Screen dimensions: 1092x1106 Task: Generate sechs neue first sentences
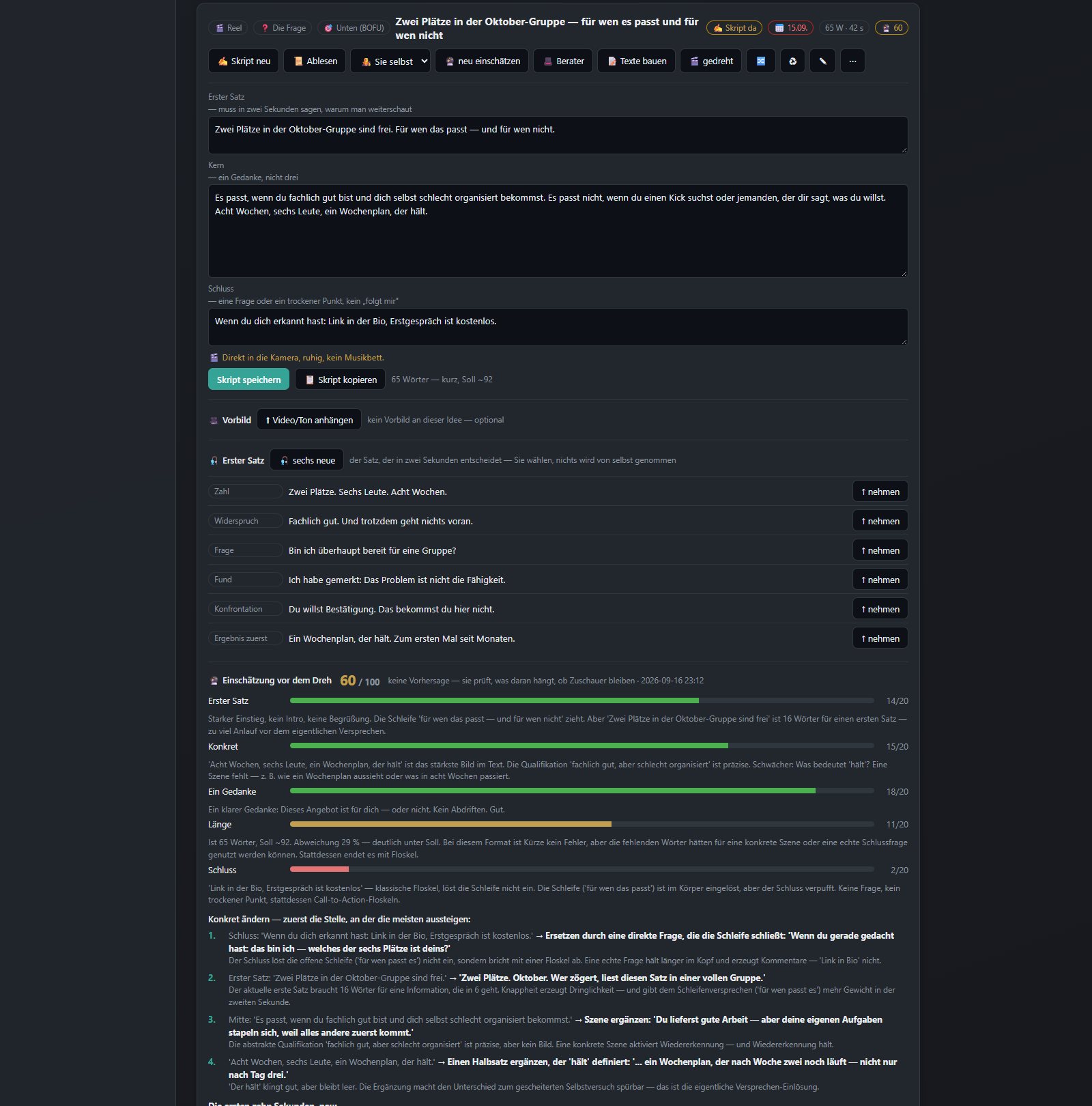(x=306, y=460)
